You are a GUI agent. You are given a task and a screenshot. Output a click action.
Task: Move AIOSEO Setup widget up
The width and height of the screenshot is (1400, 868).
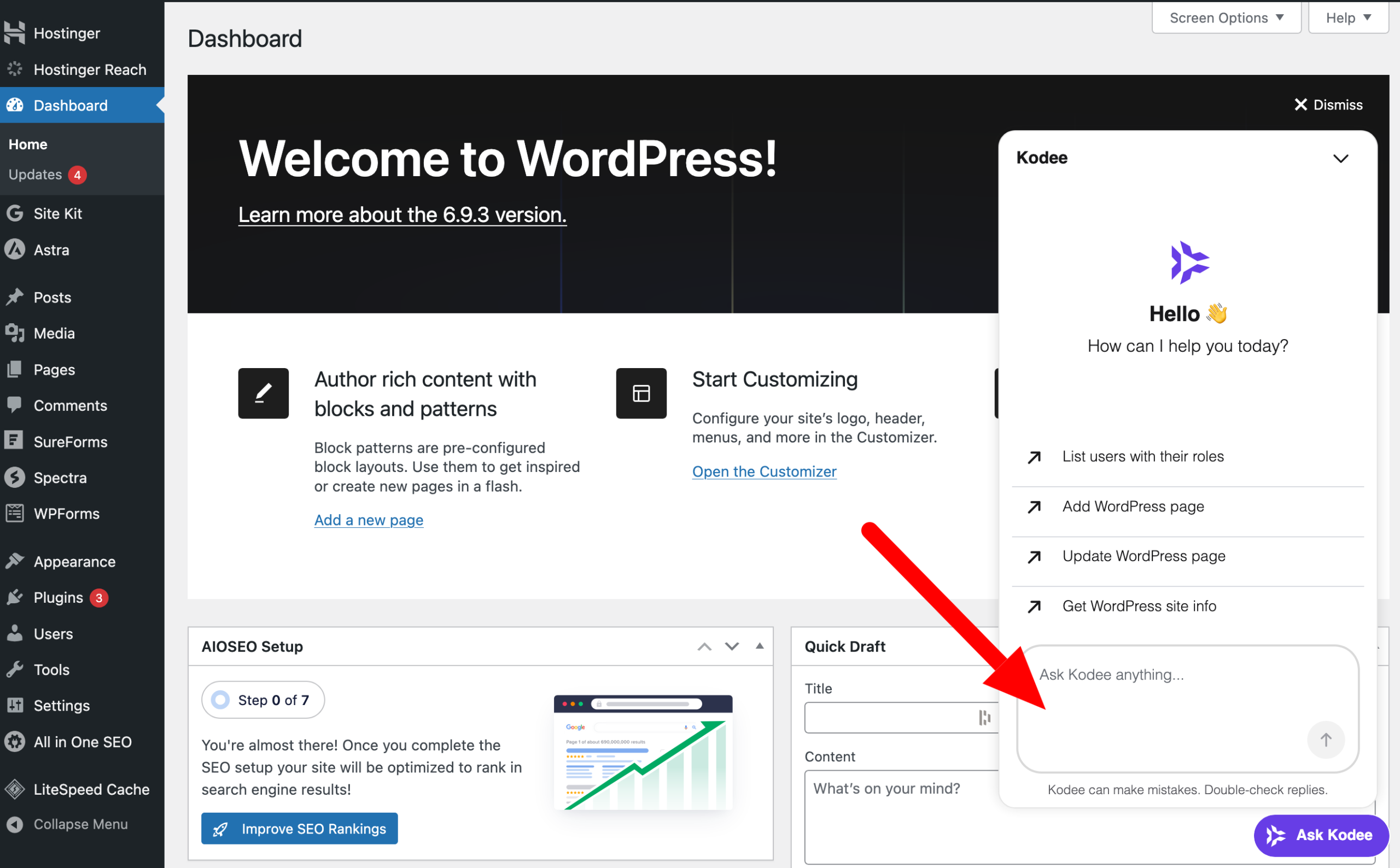coord(704,646)
